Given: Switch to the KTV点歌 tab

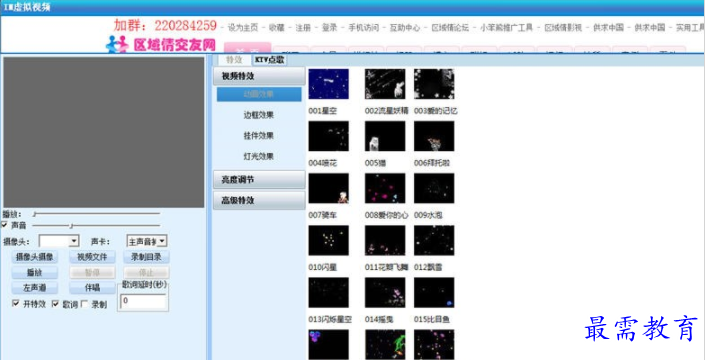Looking at the screenshot, I should [269, 60].
